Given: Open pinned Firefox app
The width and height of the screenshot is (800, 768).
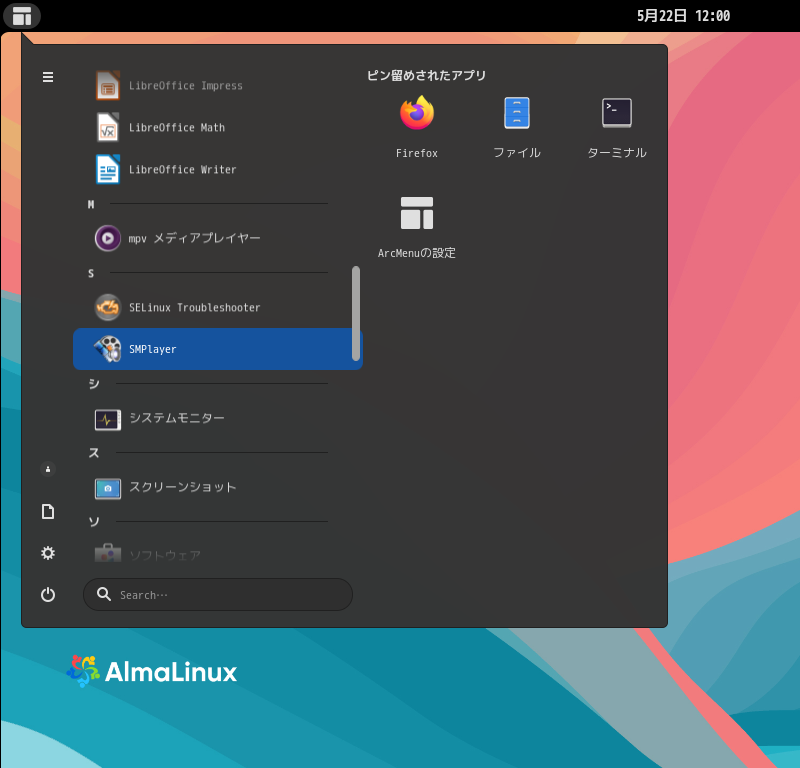Looking at the screenshot, I should 417,127.
